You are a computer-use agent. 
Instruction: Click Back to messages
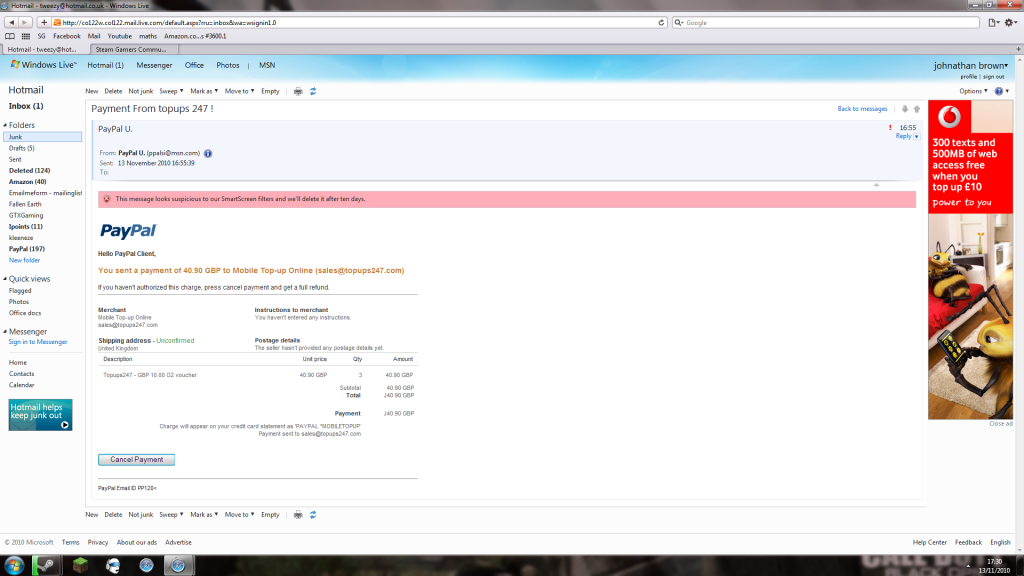(x=862, y=109)
